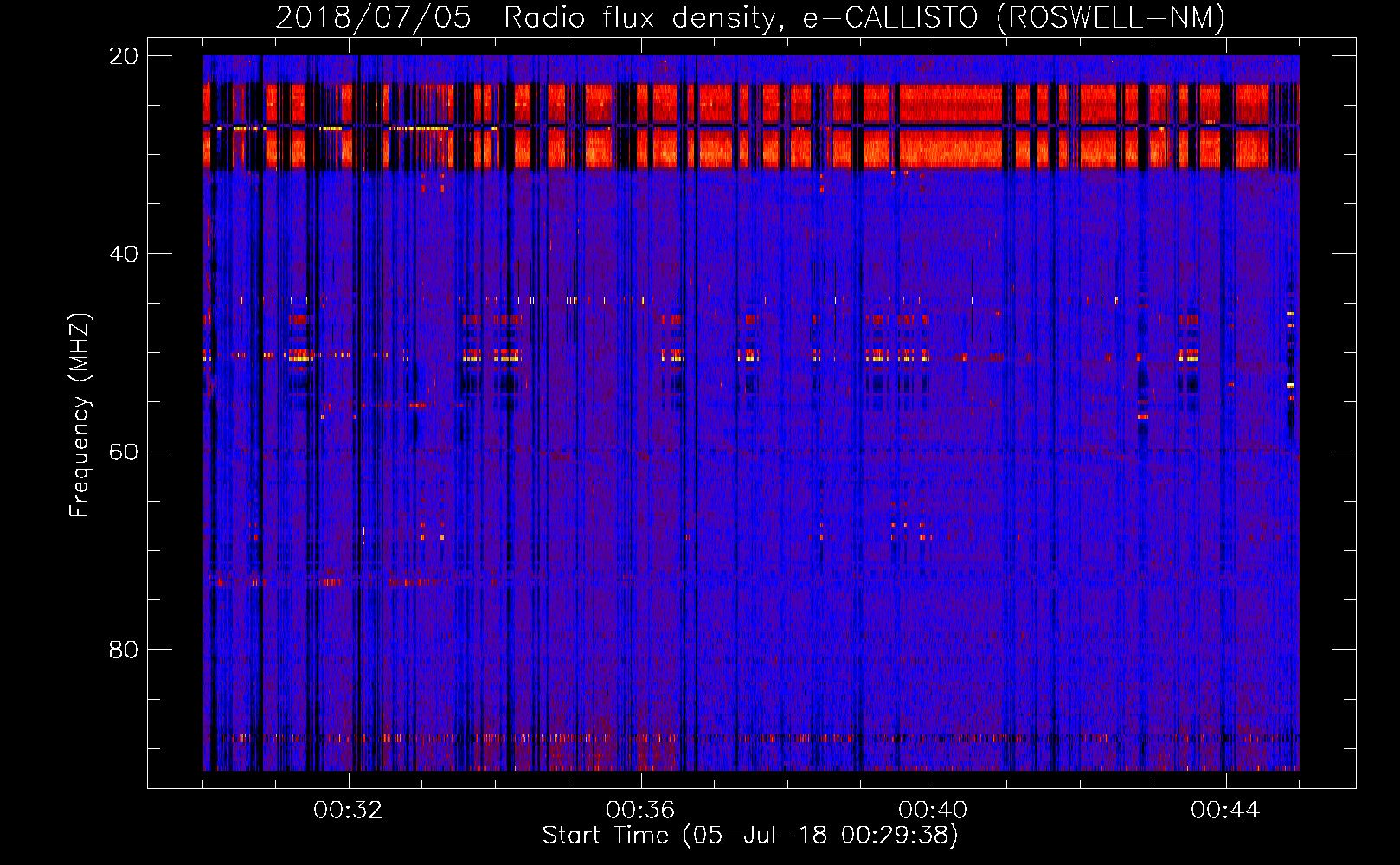
Task: Click the plot title 'Radio flux density, e-CALLISTO (ROSWELL-NM)'
Action: (864, 17)
